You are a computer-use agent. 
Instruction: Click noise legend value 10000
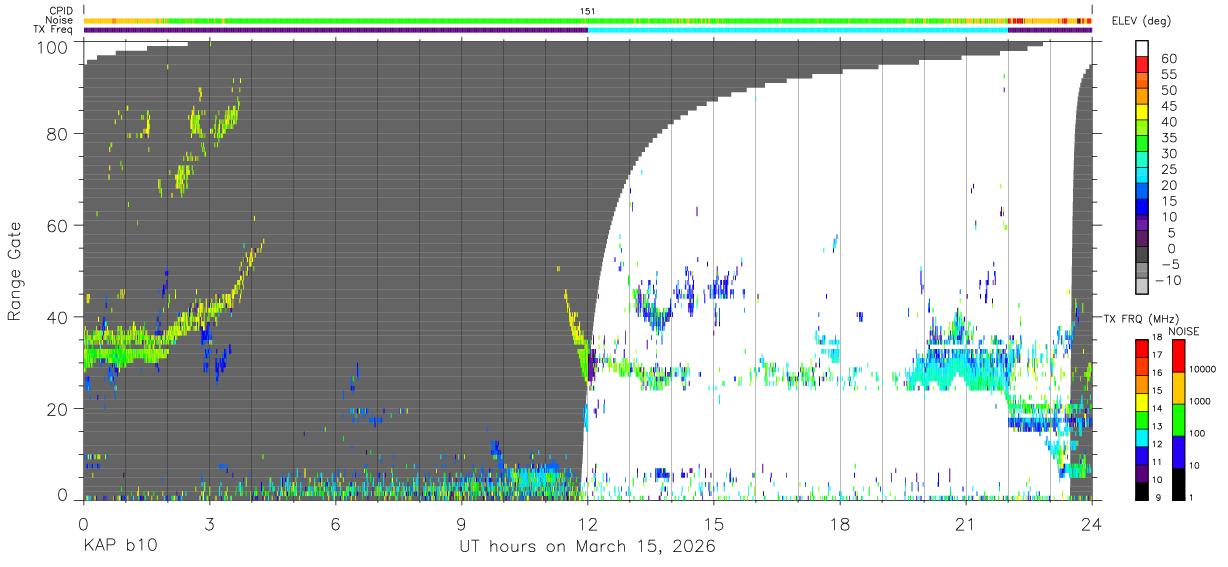coord(1201,370)
